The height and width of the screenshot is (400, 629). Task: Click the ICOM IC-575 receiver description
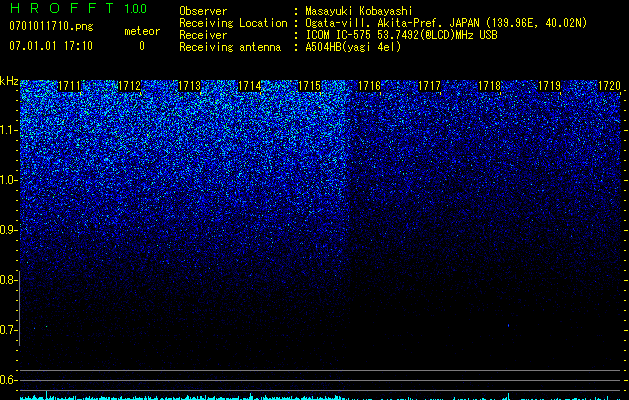[401, 35]
